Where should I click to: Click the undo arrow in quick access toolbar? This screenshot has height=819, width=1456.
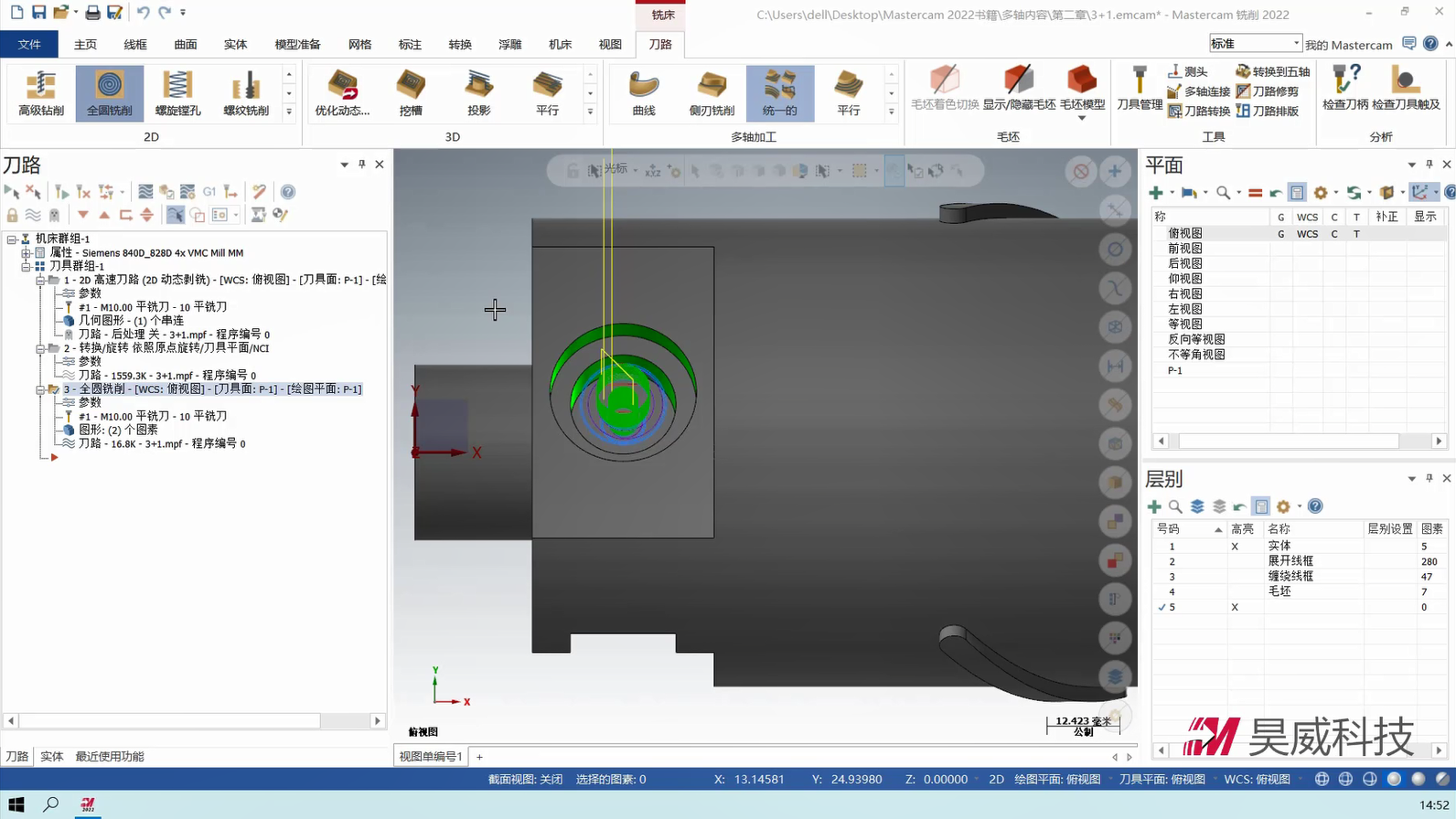[143, 13]
